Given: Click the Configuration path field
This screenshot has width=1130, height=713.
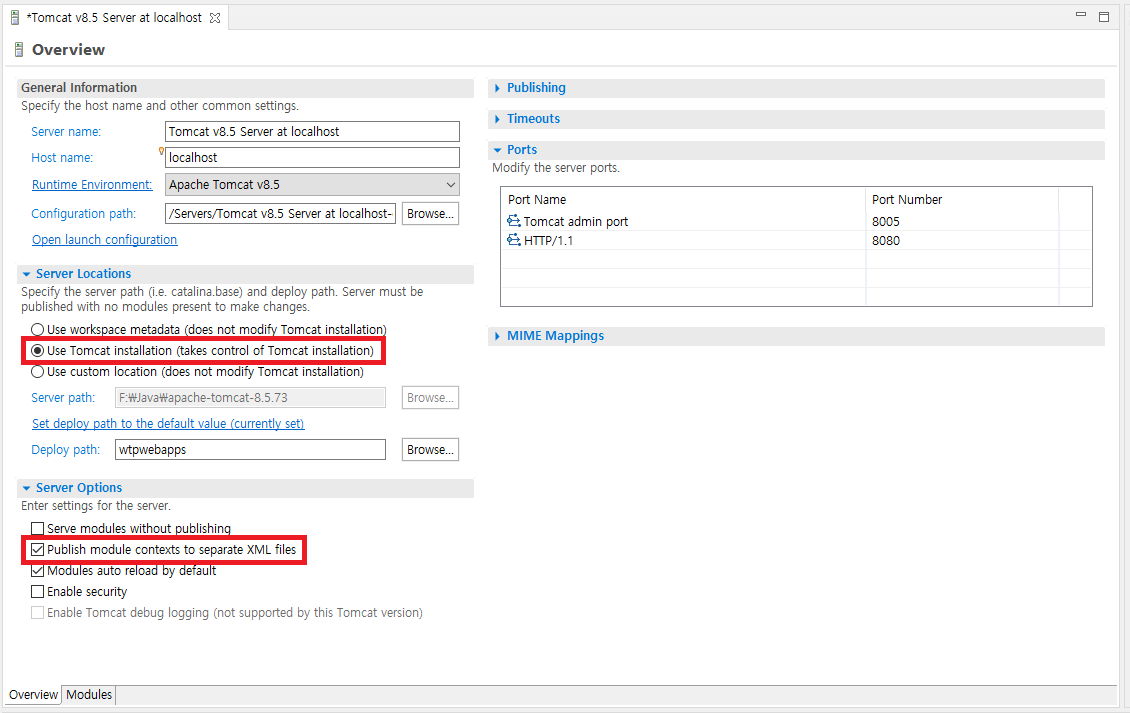Looking at the screenshot, I should 280,214.
